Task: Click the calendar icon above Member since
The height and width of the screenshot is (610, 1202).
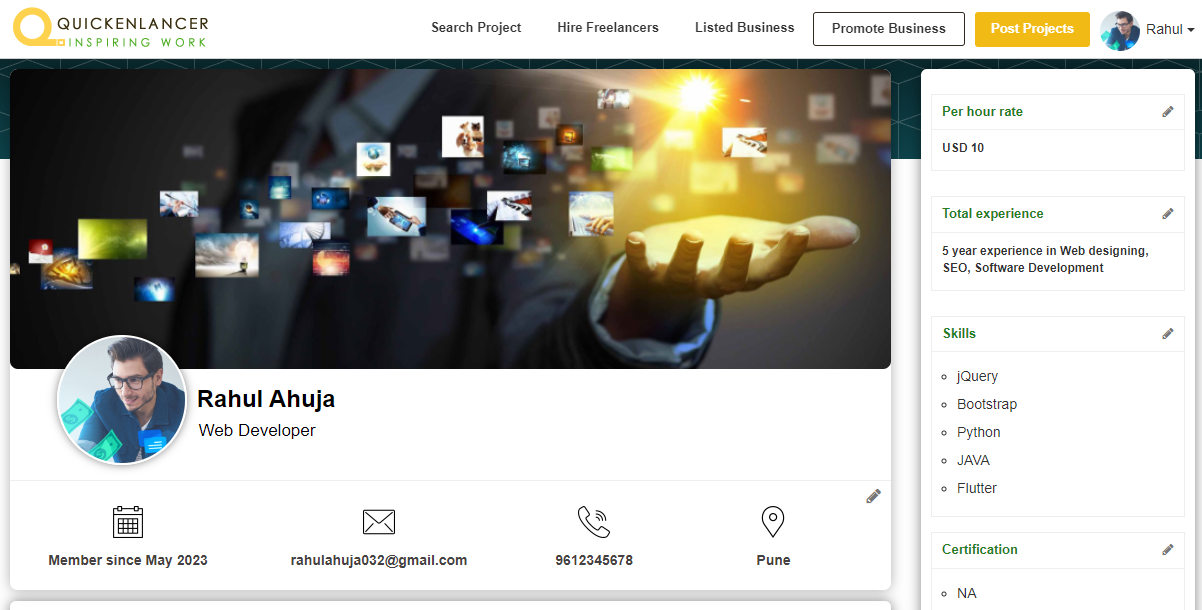Action: (128, 521)
